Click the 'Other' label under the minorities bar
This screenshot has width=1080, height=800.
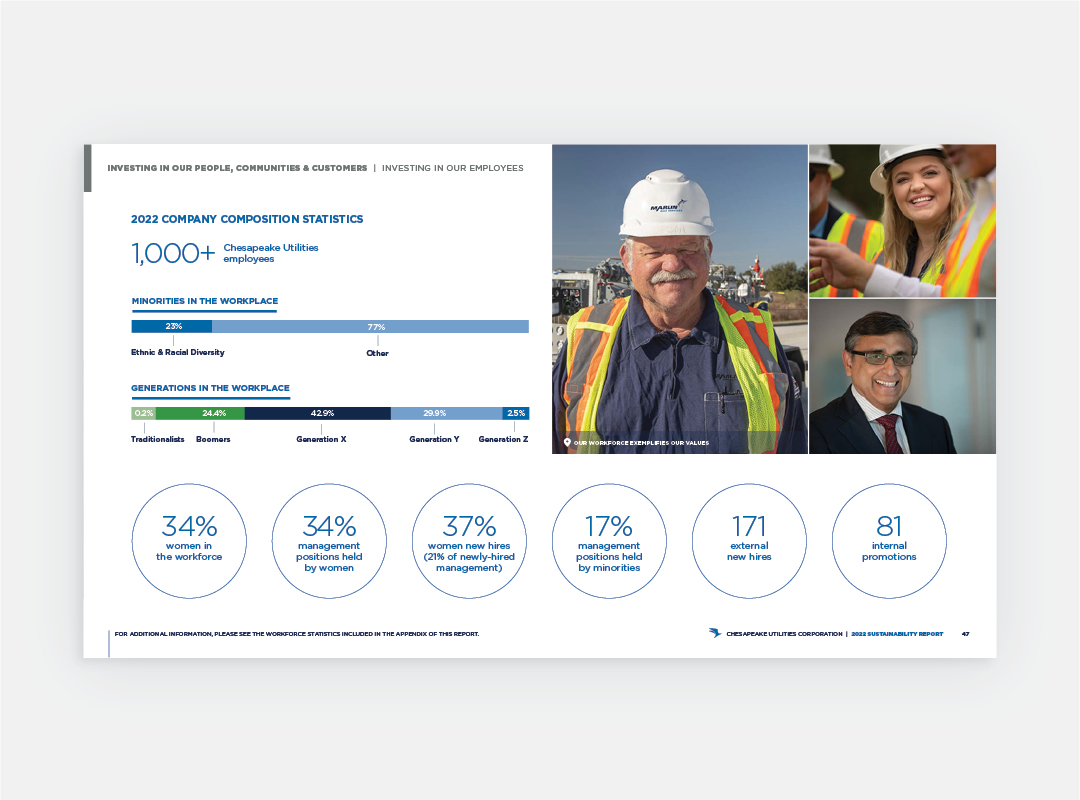coord(377,353)
